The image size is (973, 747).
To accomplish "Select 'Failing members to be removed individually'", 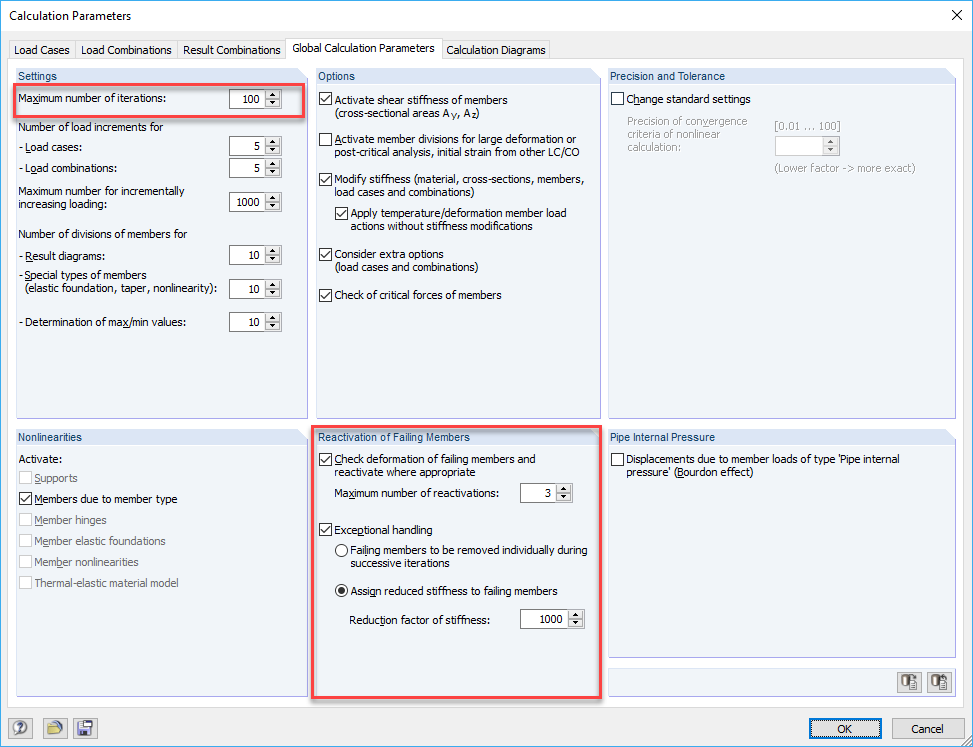I will click(x=341, y=550).
